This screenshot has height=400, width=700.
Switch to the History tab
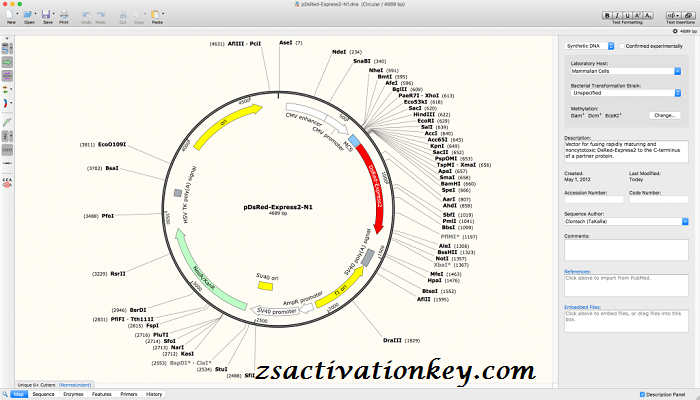pyautogui.click(x=154, y=394)
